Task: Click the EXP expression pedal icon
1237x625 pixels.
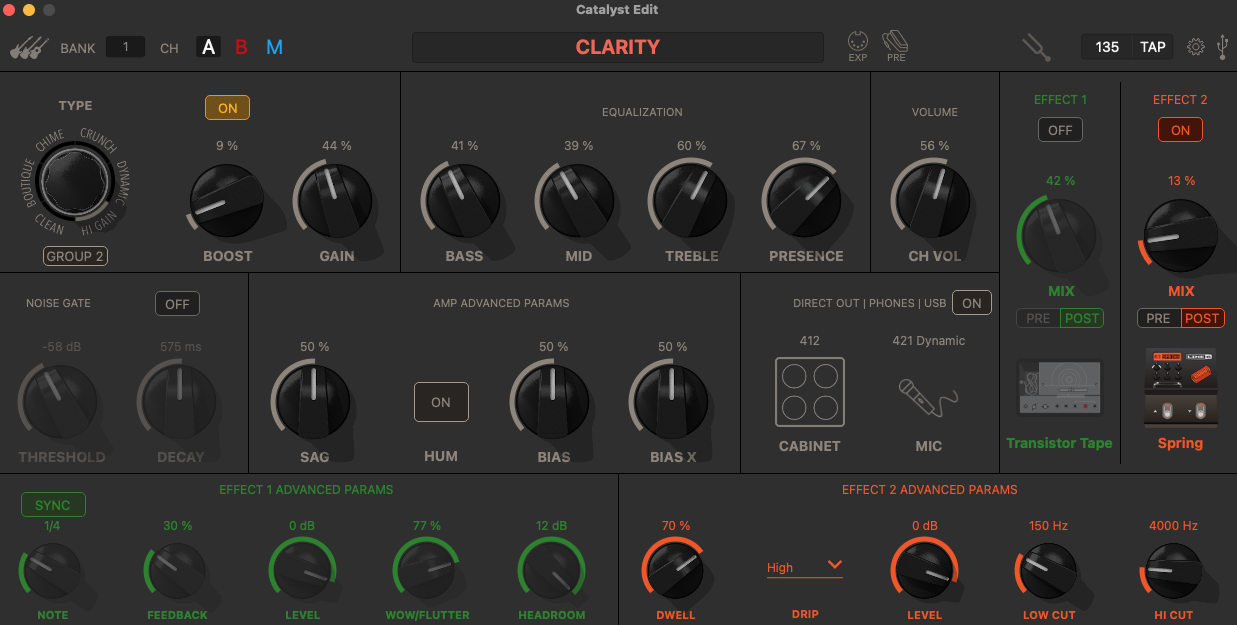Action: coord(858,47)
